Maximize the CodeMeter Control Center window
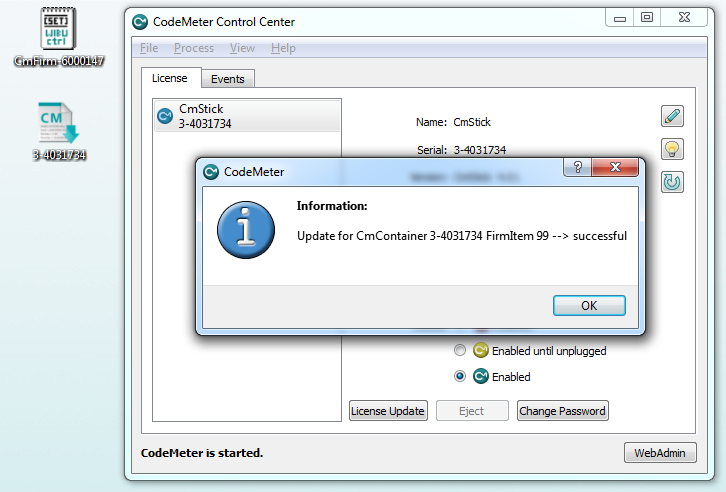Viewport: 726px width, 492px height. (647, 18)
